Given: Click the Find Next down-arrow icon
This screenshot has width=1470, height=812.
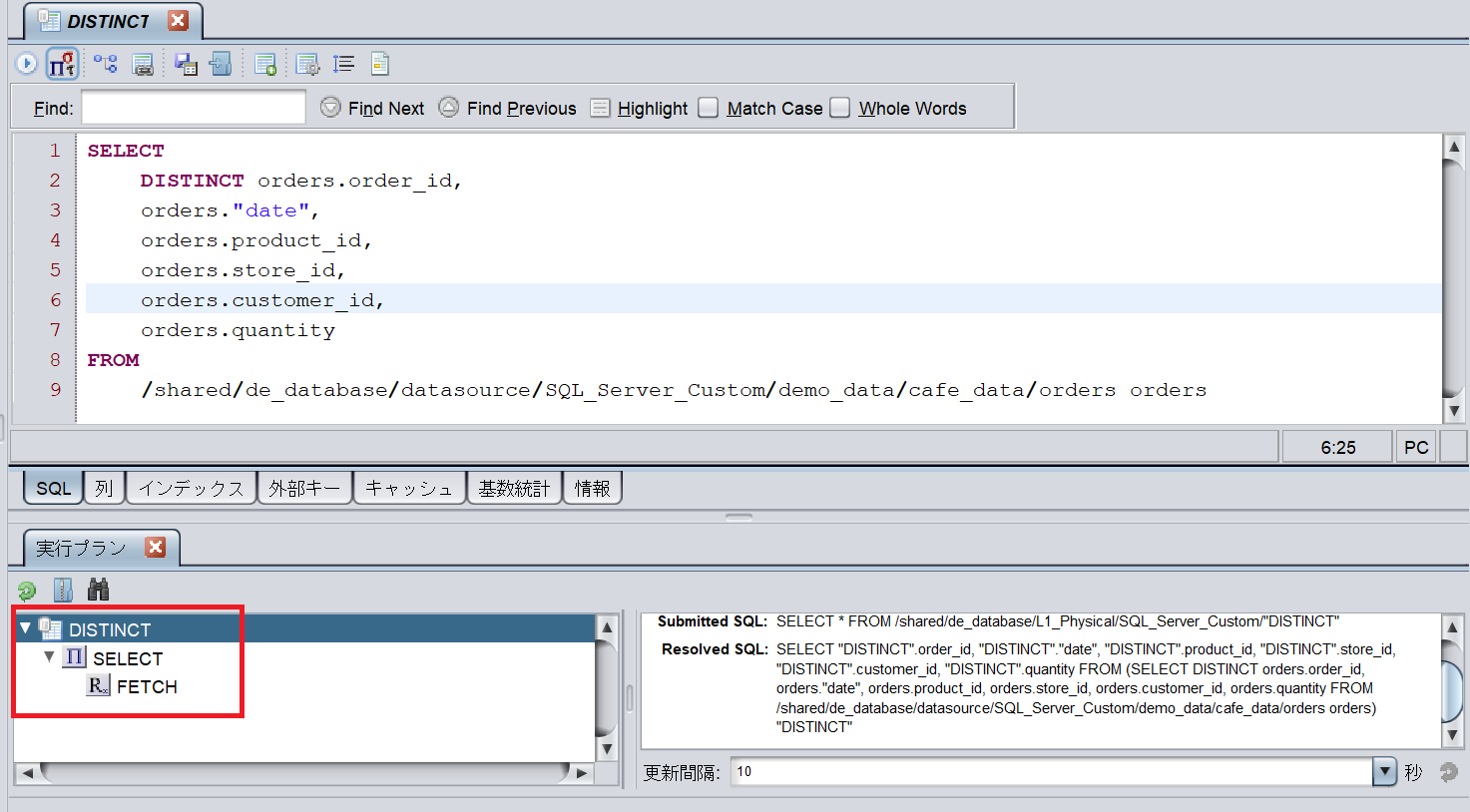Looking at the screenshot, I should (x=330, y=107).
